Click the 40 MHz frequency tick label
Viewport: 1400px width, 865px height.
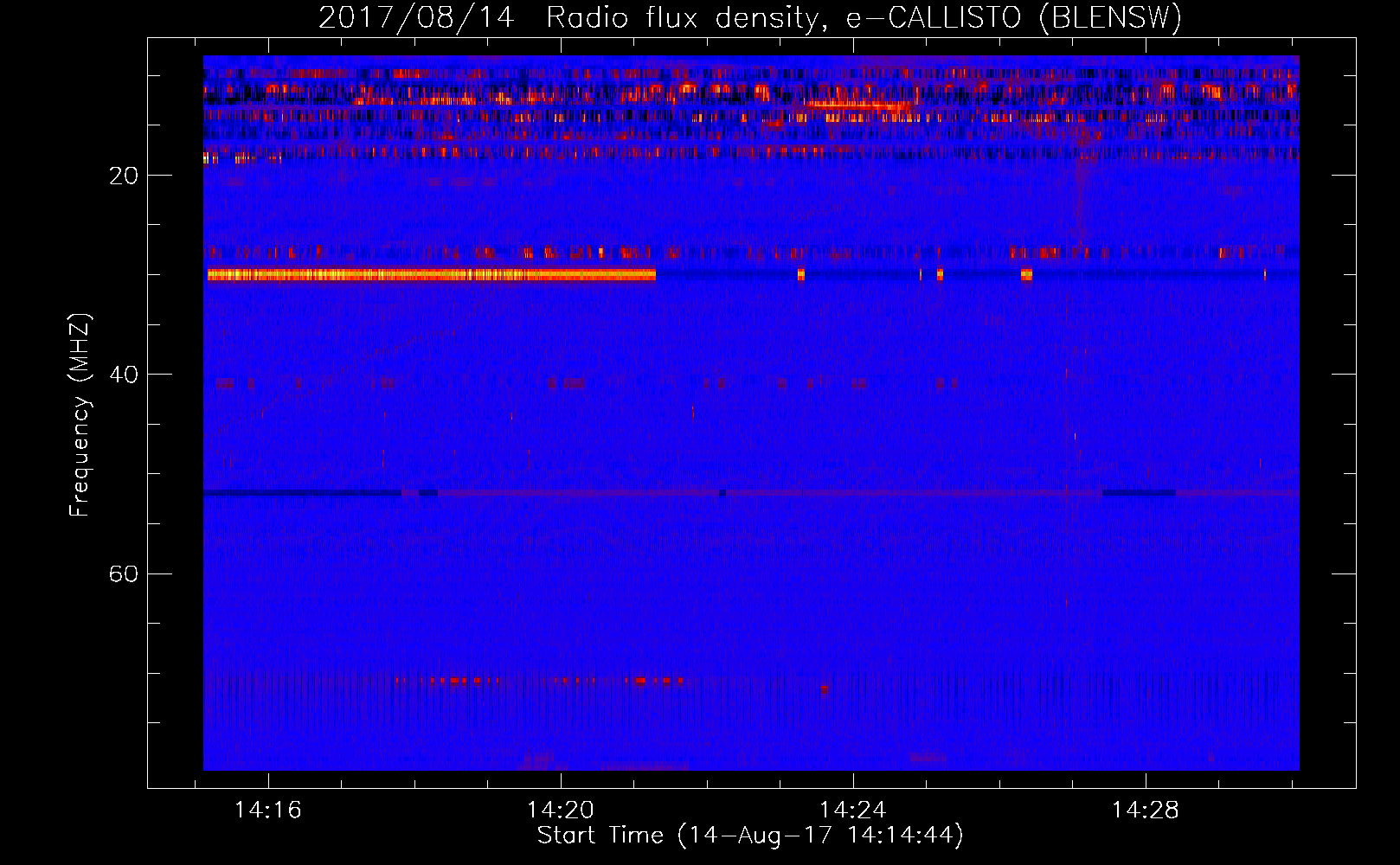coord(124,375)
